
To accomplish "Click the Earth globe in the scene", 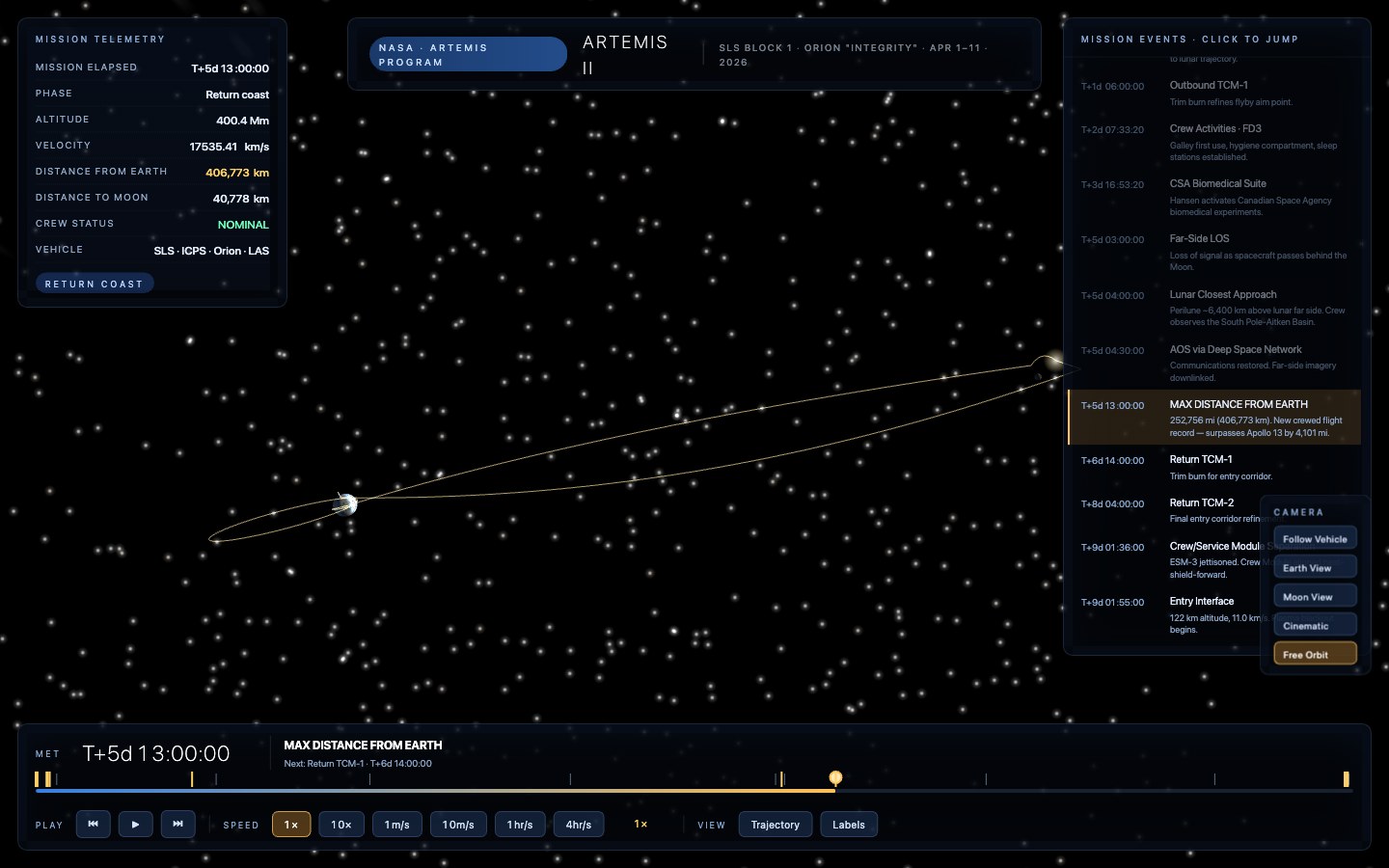I will click(x=346, y=503).
